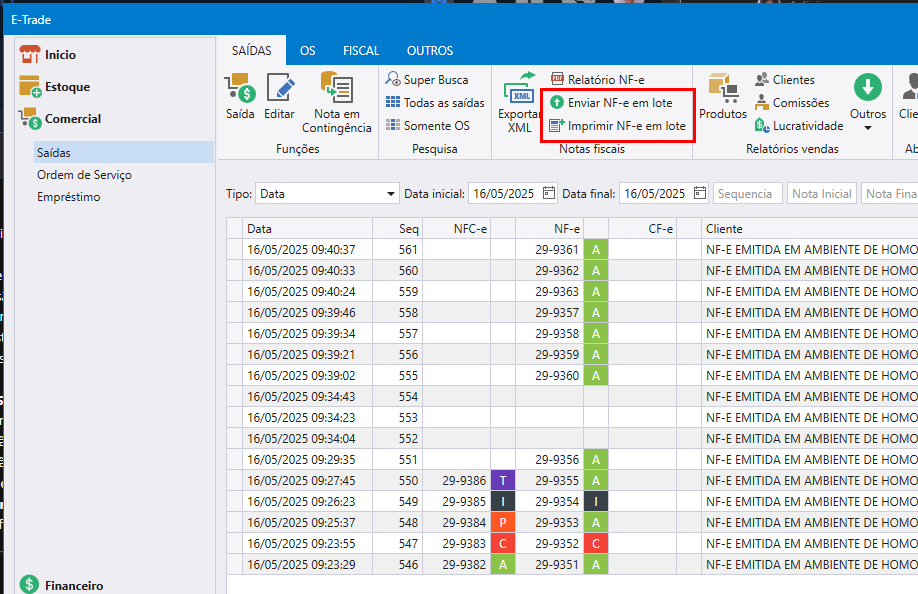Open the Inicio section in sidebar
918x594 pixels.
click(x=47, y=54)
